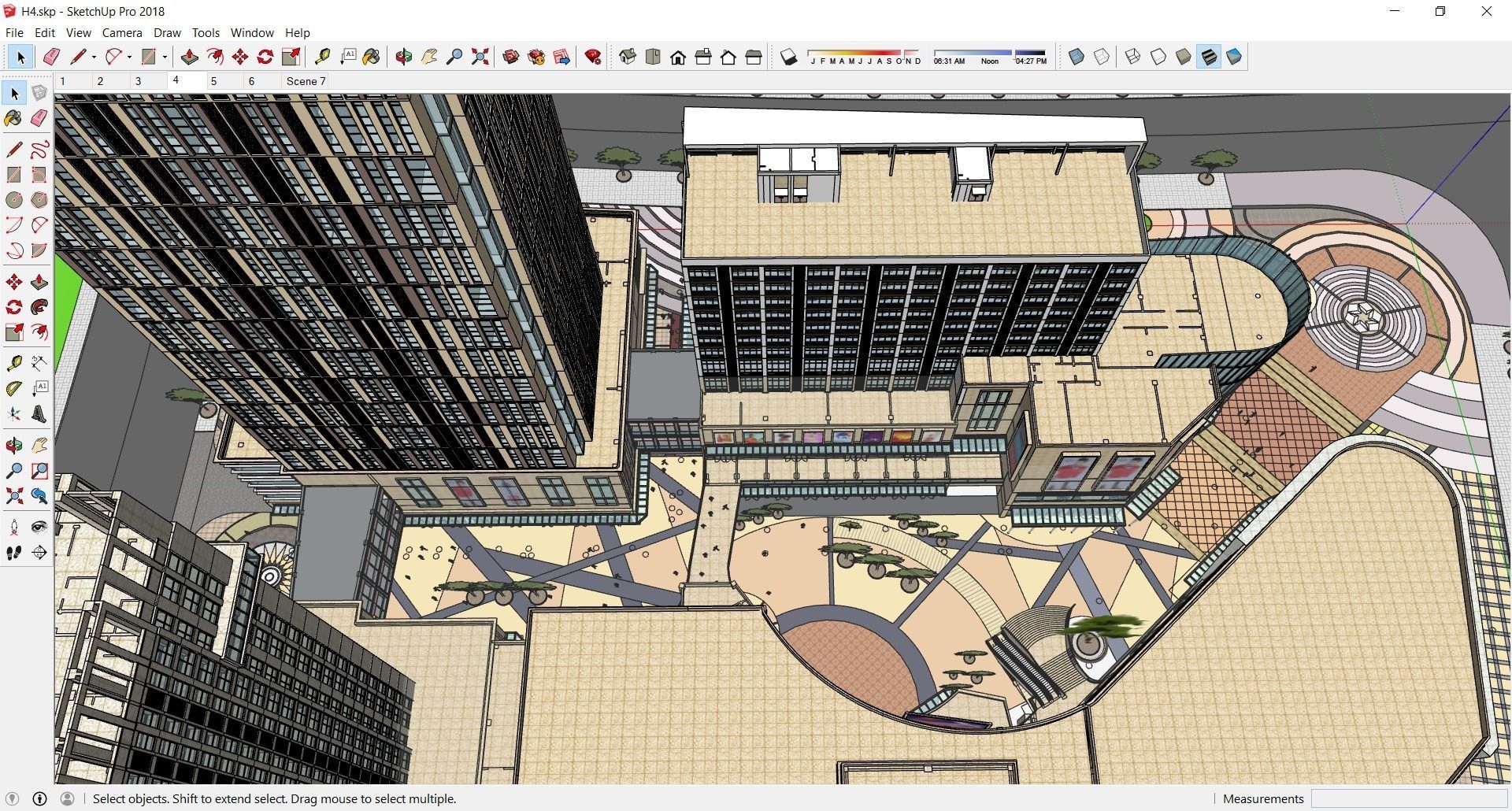The height and width of the screenshot is (811, 1512).
Task: Click the geo-location status bar icon
Action: [x=12, y=798]
